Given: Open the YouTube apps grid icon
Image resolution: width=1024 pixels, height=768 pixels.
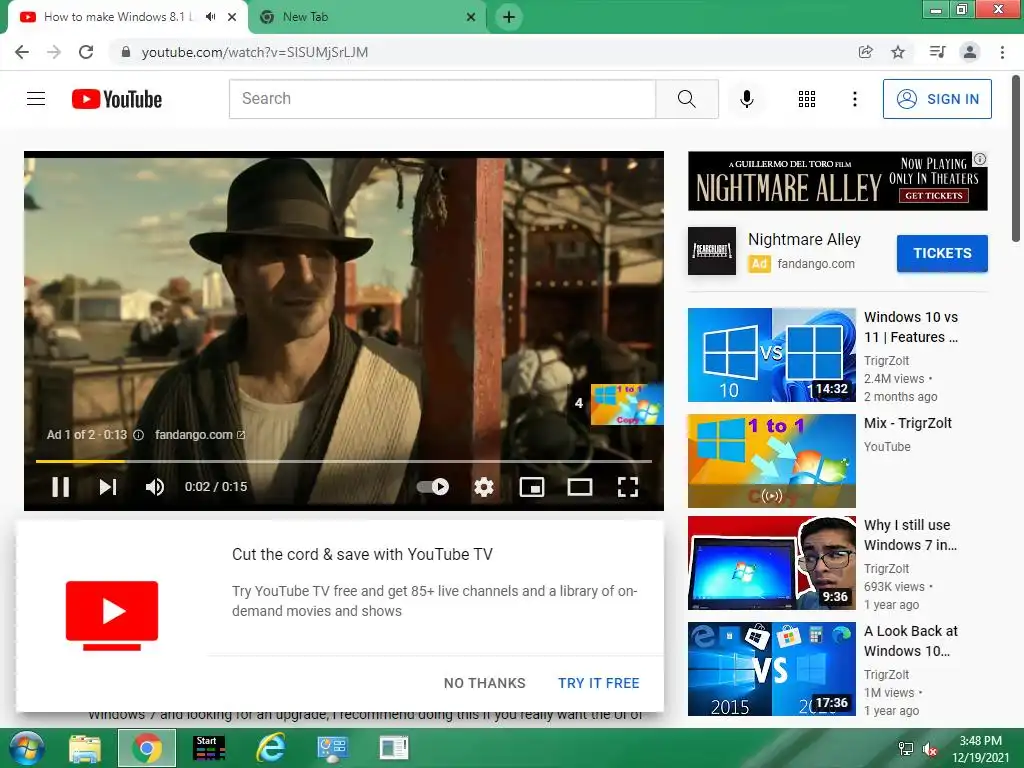Looking at the screenshot, I should [807, 99].
